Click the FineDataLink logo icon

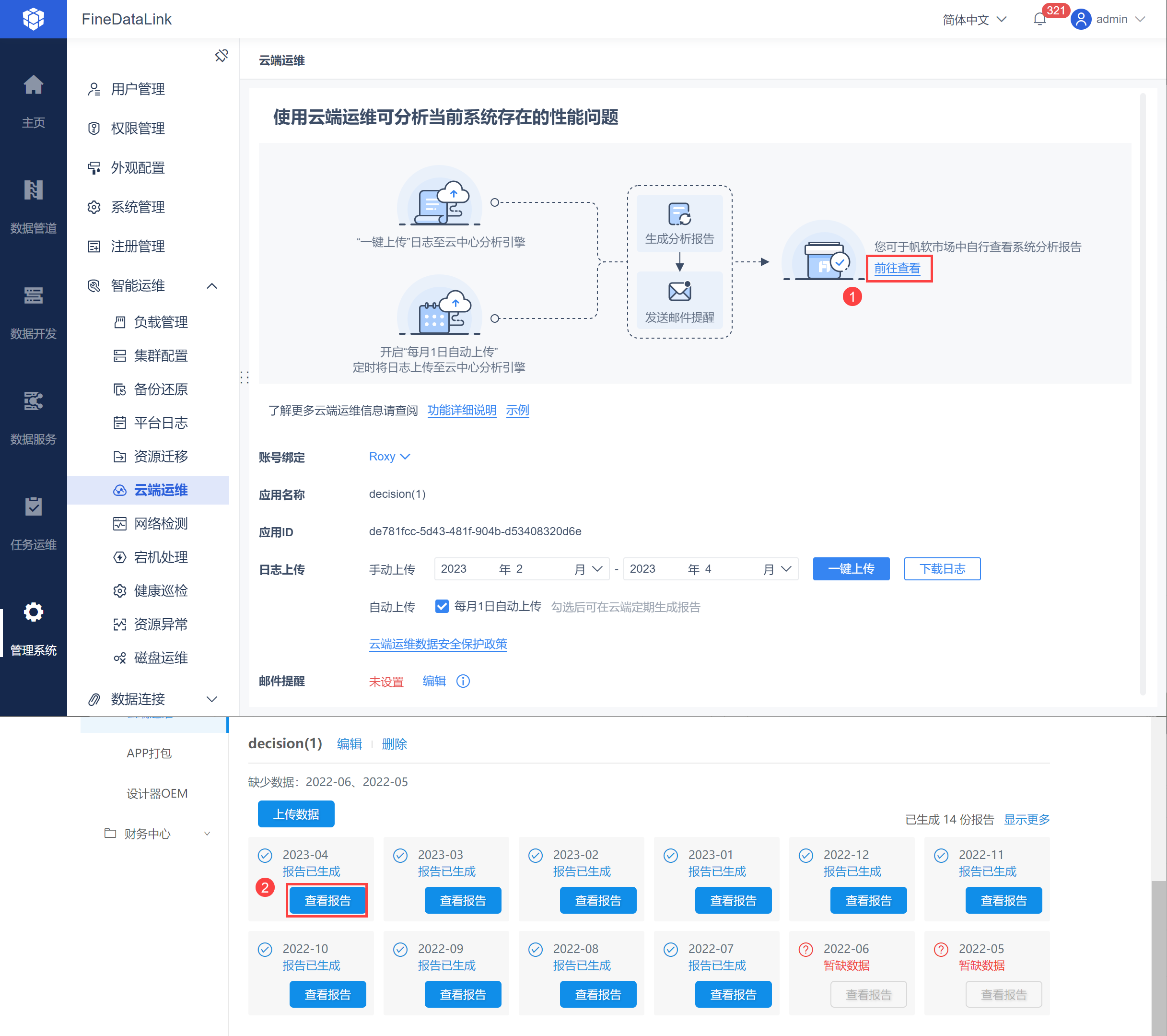(33, 19)
